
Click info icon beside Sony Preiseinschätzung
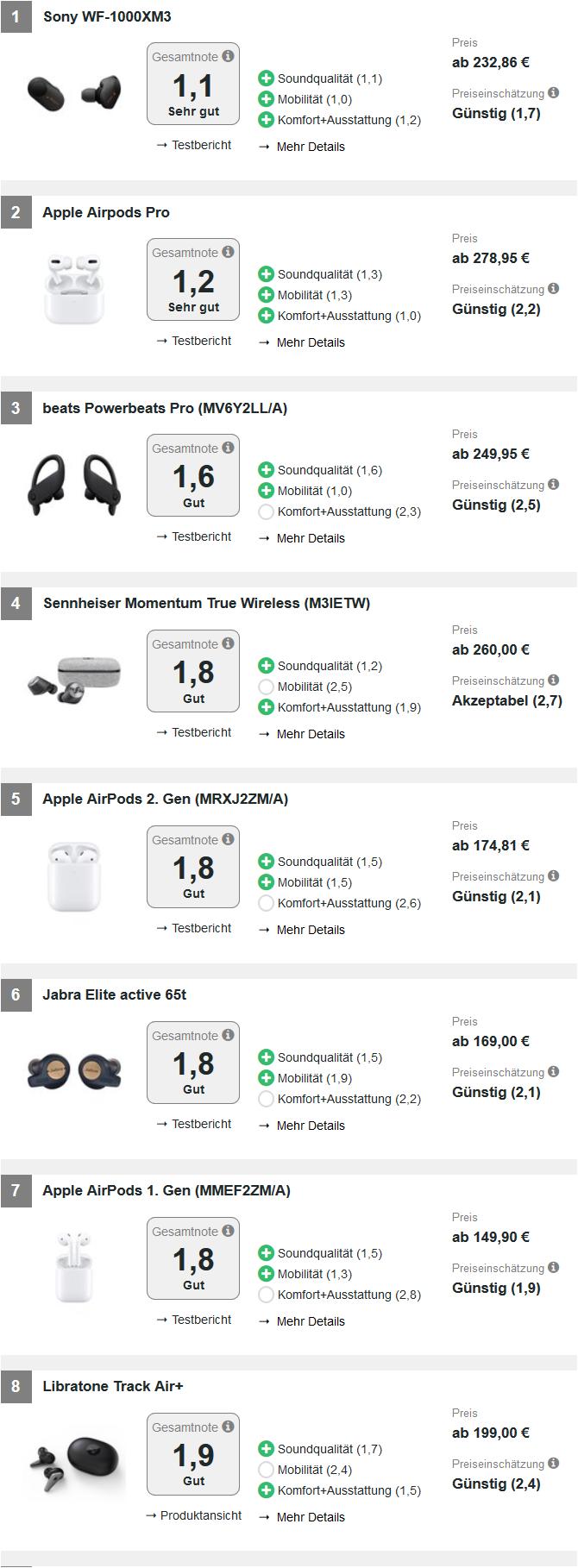pos(553,92)
